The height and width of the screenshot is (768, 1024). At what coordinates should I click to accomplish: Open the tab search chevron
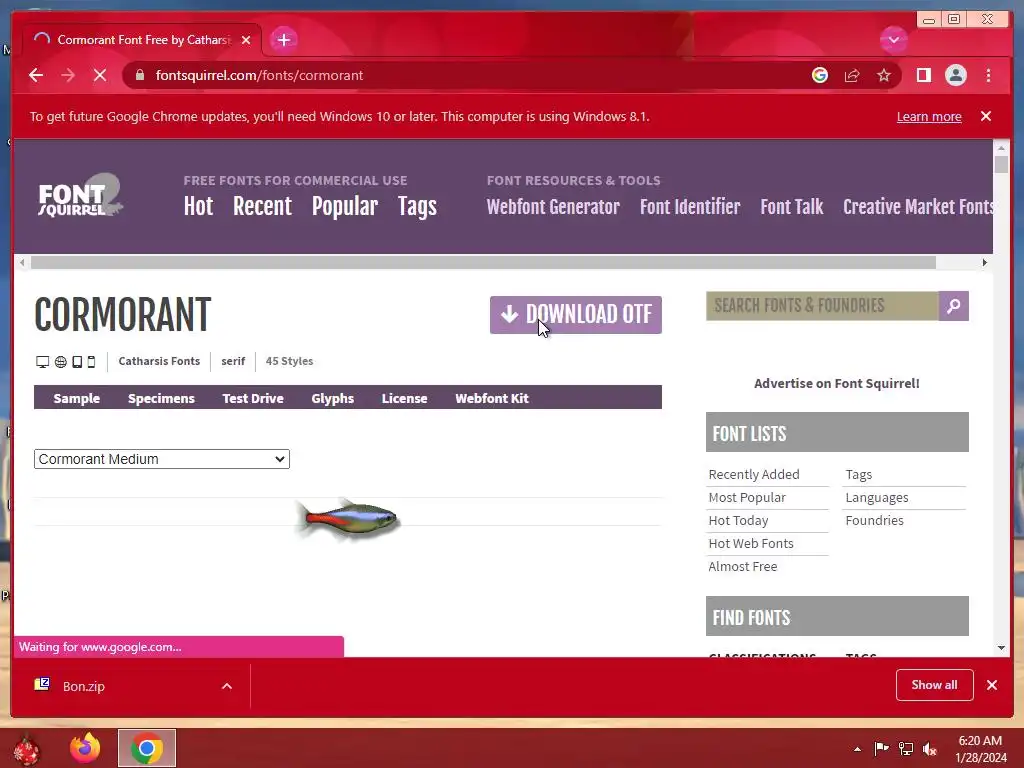[893, 40]
